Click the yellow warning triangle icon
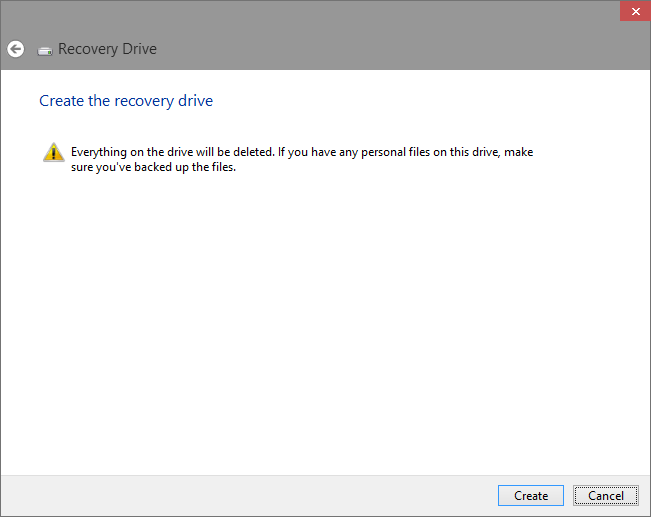The image size is (651, 517). 53,153
